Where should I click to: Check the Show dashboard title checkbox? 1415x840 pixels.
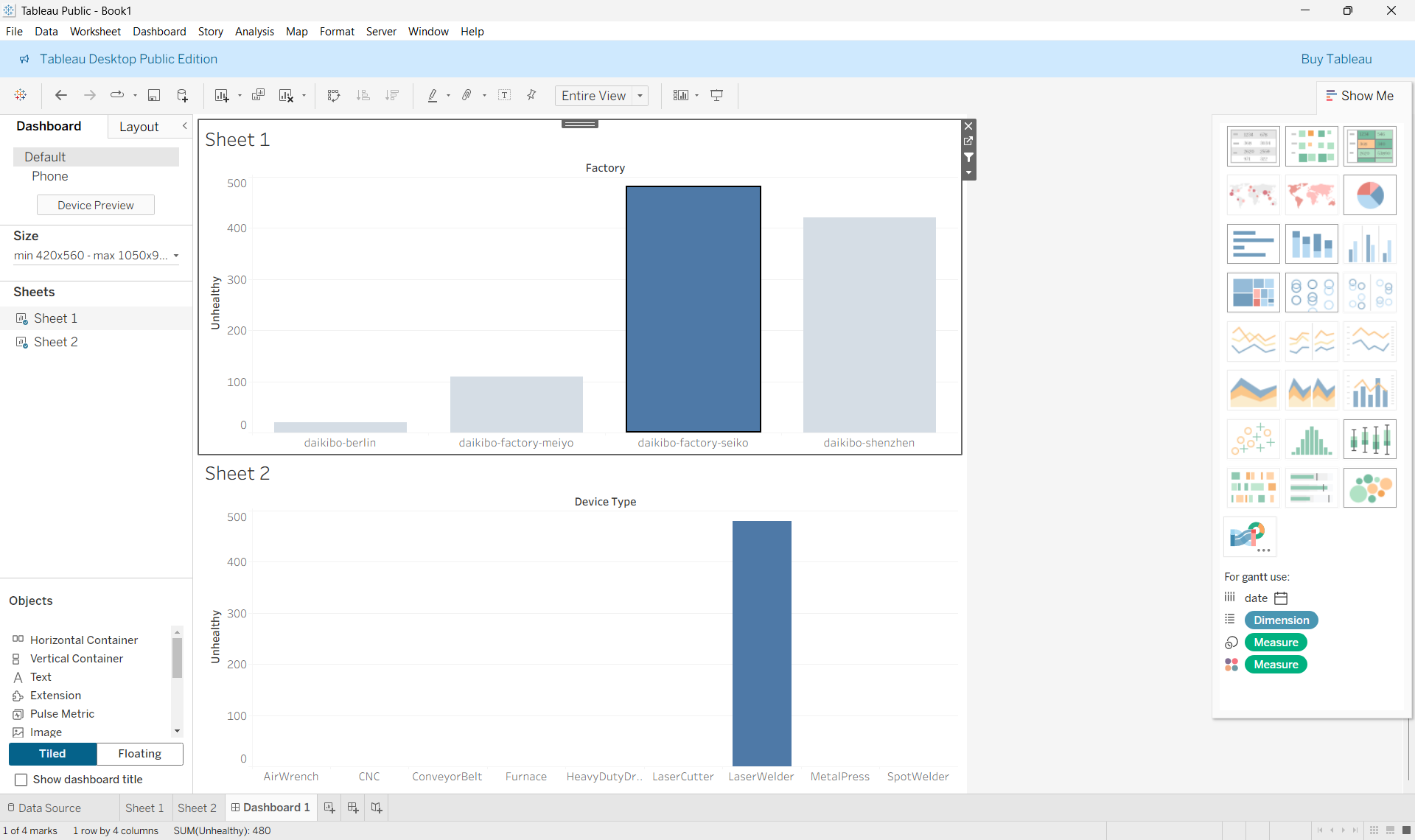21,780
